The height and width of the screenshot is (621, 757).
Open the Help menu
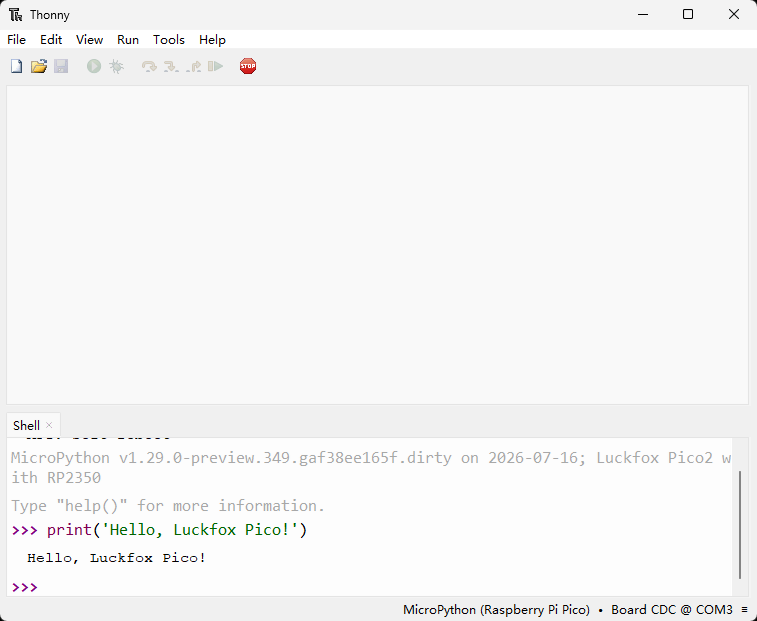pyautogui.click(x=212, y=40)
